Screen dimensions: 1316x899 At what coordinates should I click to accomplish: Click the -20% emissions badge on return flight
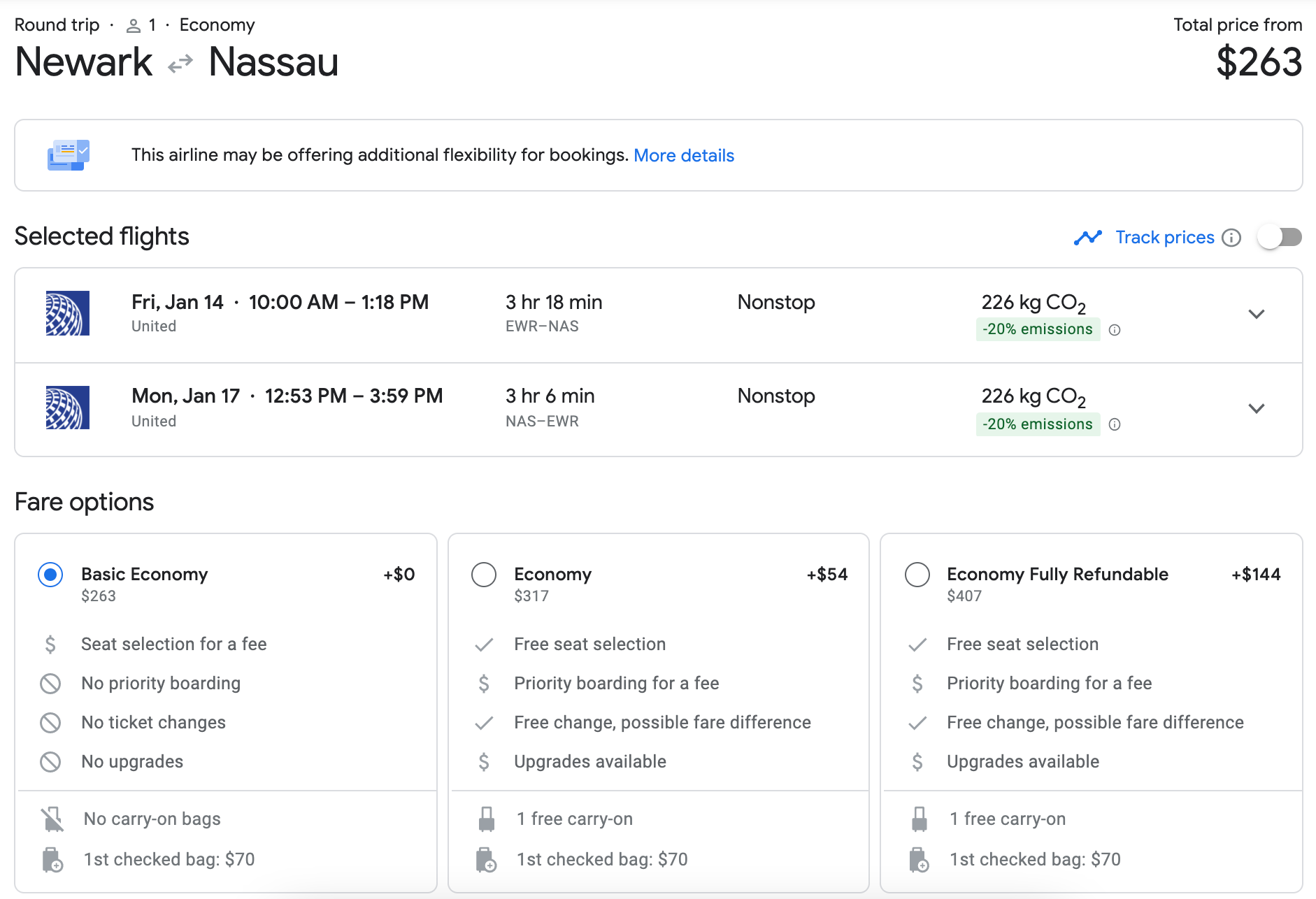1037,424
